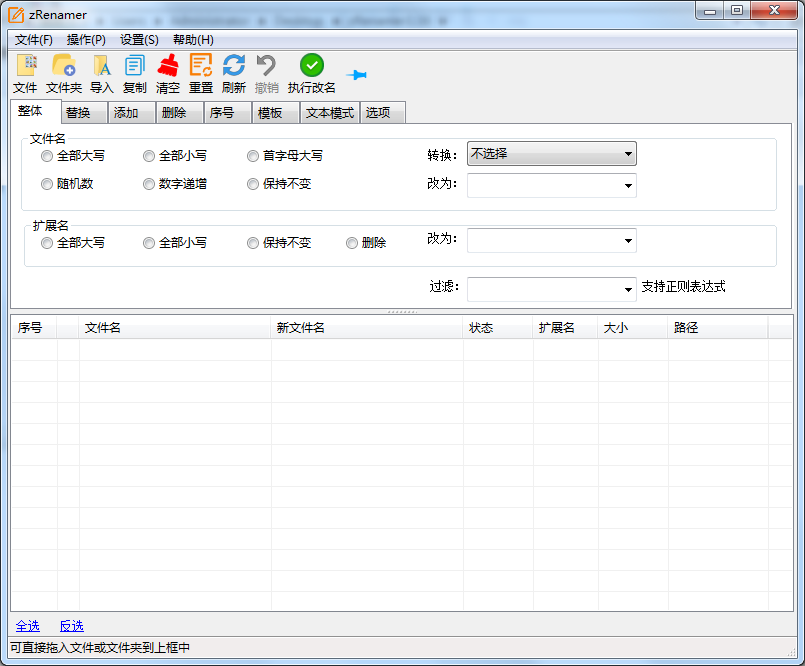The image size is (805, 666).
Task: Expand the 过滤 filter combo box
Action: tap(628, 289)
